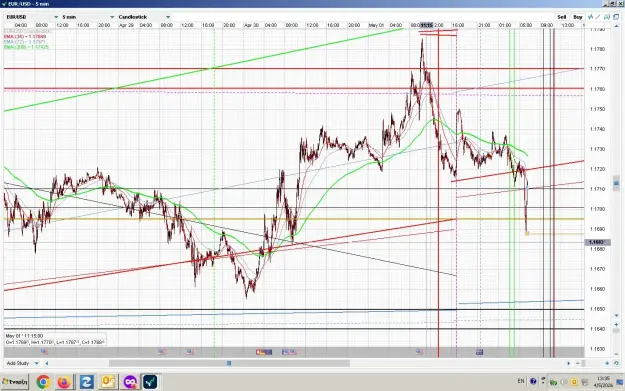Click the reset chart view icon
The height and width of the screenshot is (391, 625).
(x=616, y=363)
